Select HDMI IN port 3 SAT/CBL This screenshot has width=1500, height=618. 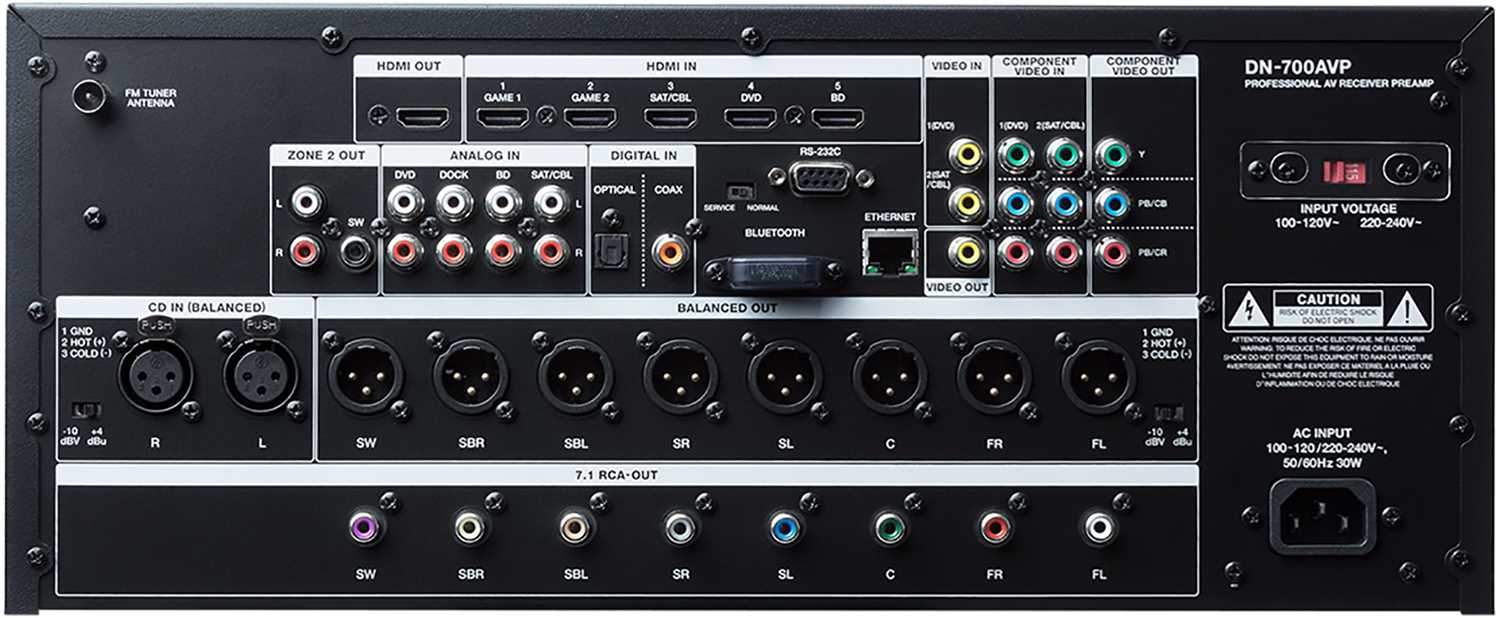pos(673,118)
